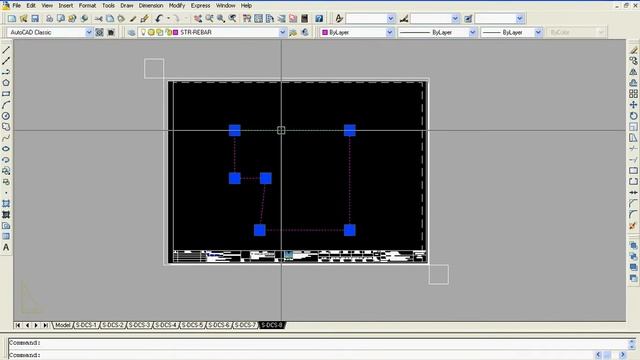Open the table style dropdown
640x360 pixels.
pyautogui.click(x=520, y=18)
